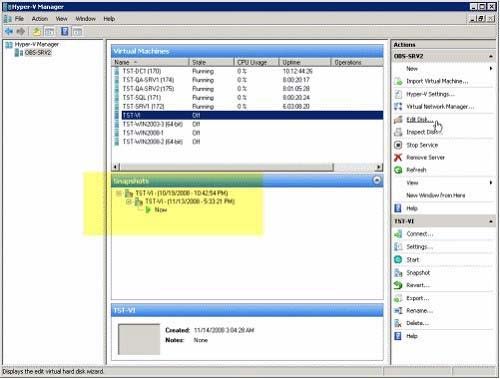Collapse the OBS-SRV2 actions section
Screen dimensions: 500x379
click(x=491, y=56)
